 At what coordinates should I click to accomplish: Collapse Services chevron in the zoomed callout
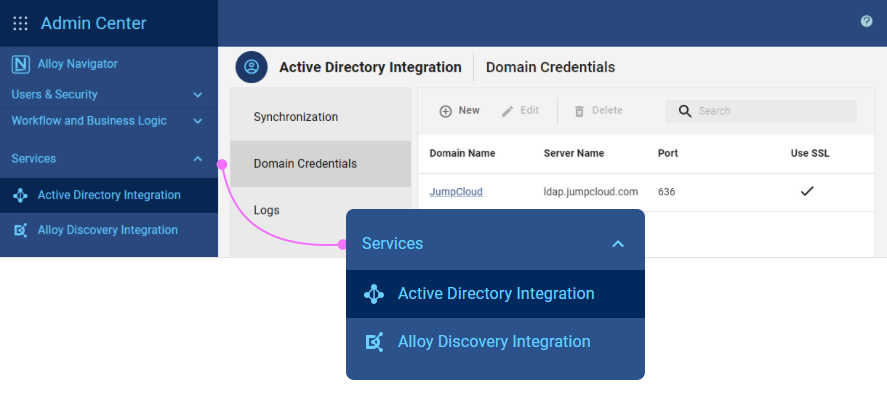[618, 244]
